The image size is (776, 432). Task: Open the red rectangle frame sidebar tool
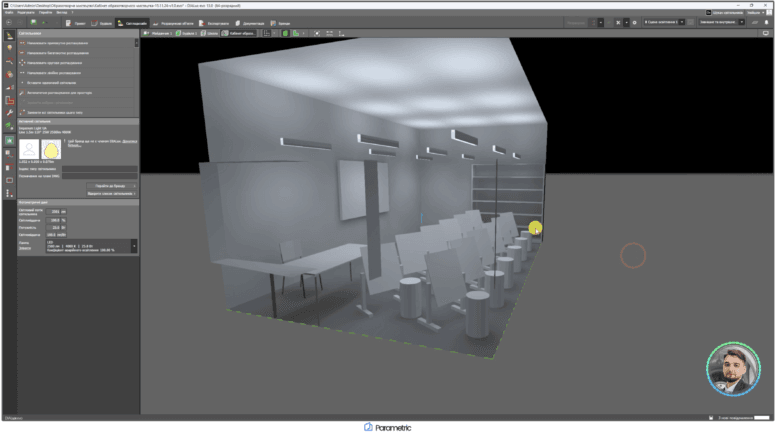click(9, 180)
